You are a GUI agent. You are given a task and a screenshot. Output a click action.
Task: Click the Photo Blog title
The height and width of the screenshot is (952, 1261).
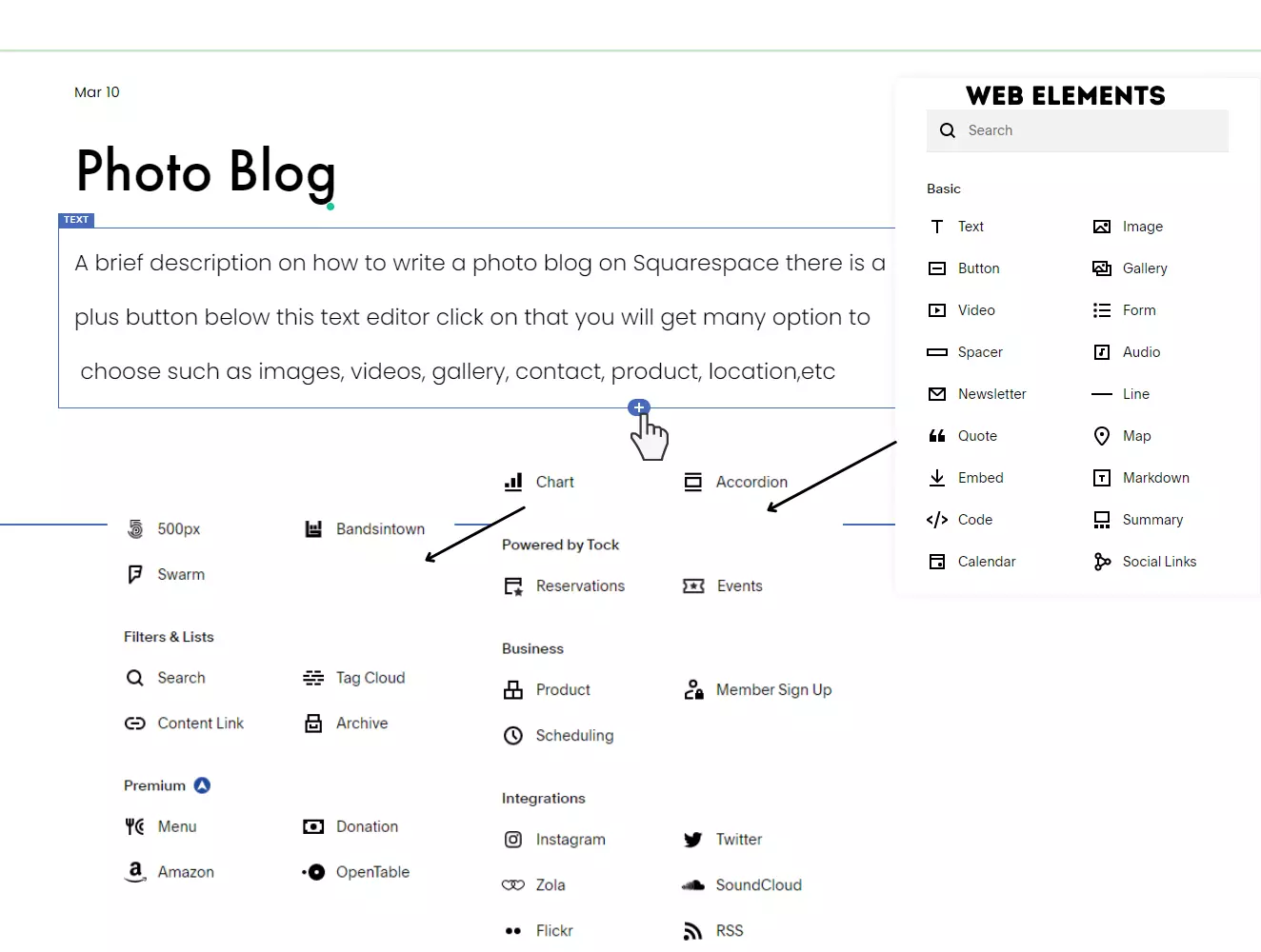click(x=206, y=171)
